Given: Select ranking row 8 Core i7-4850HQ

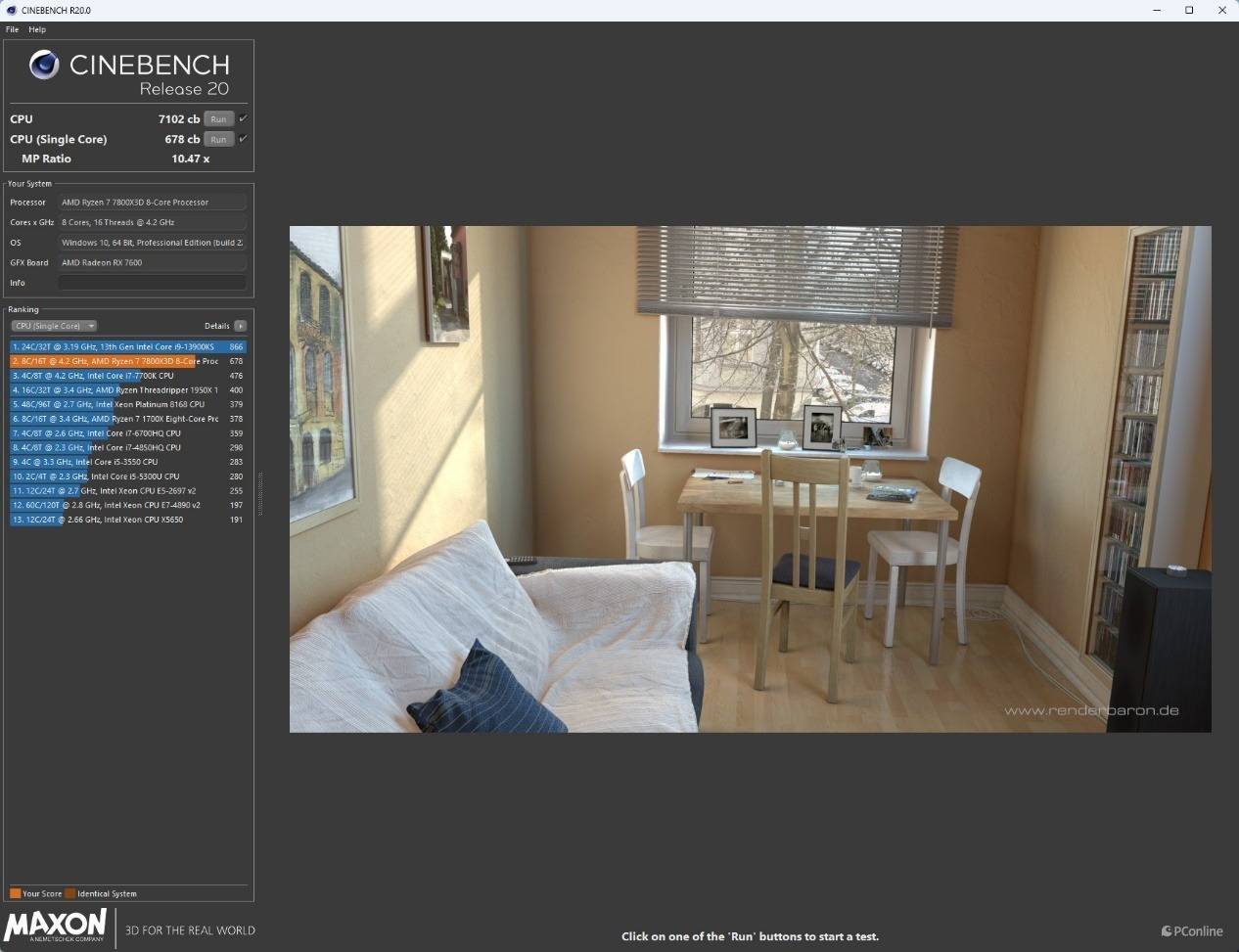Looking at the screenshot, I should (128, 447).
